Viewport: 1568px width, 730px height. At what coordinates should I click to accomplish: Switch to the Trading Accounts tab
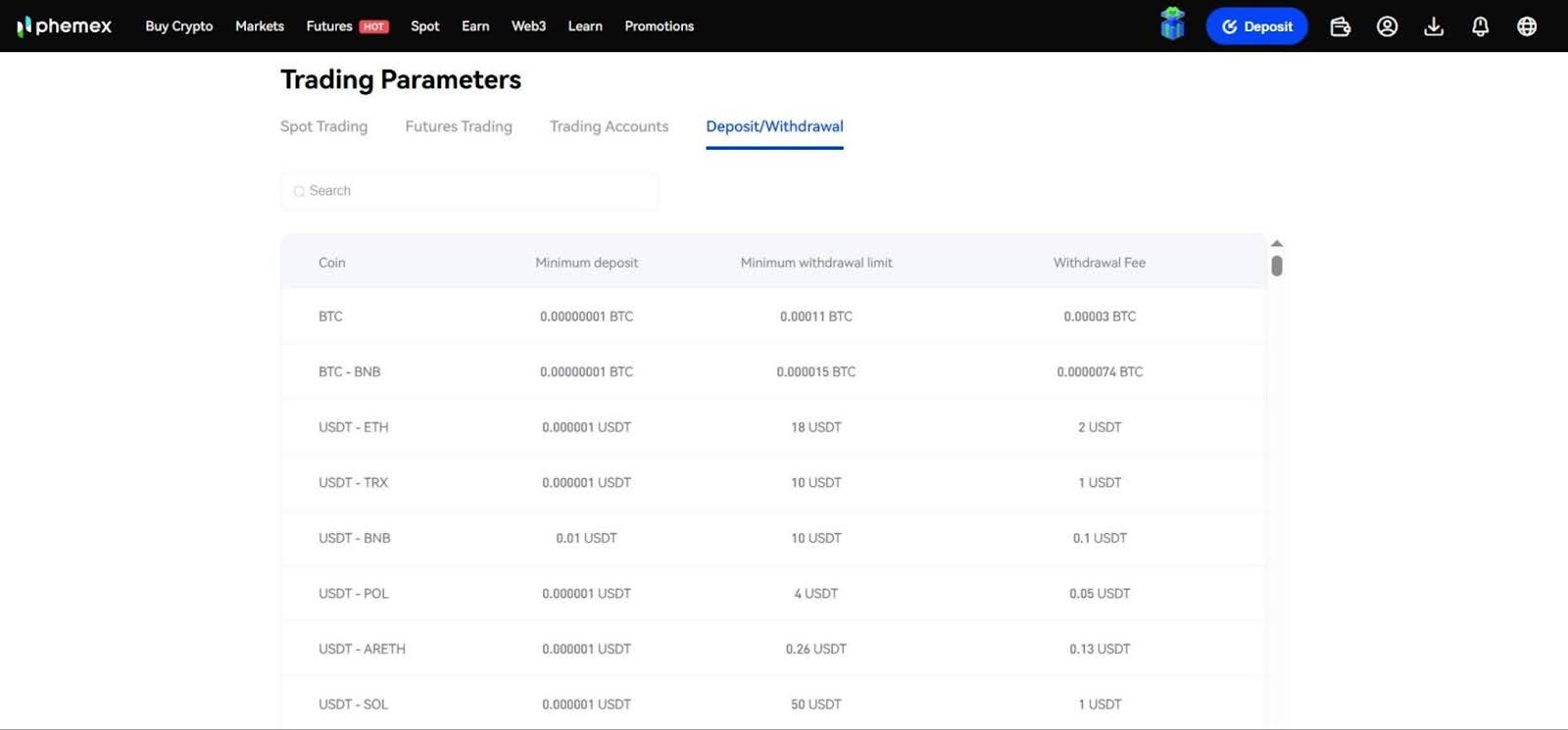[609, 126]
